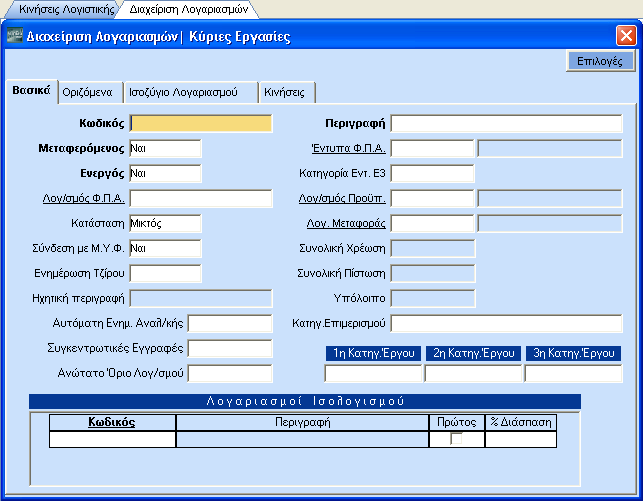643x501 pixels.
Task: Open the Επιλογές button
Action: 600,61
